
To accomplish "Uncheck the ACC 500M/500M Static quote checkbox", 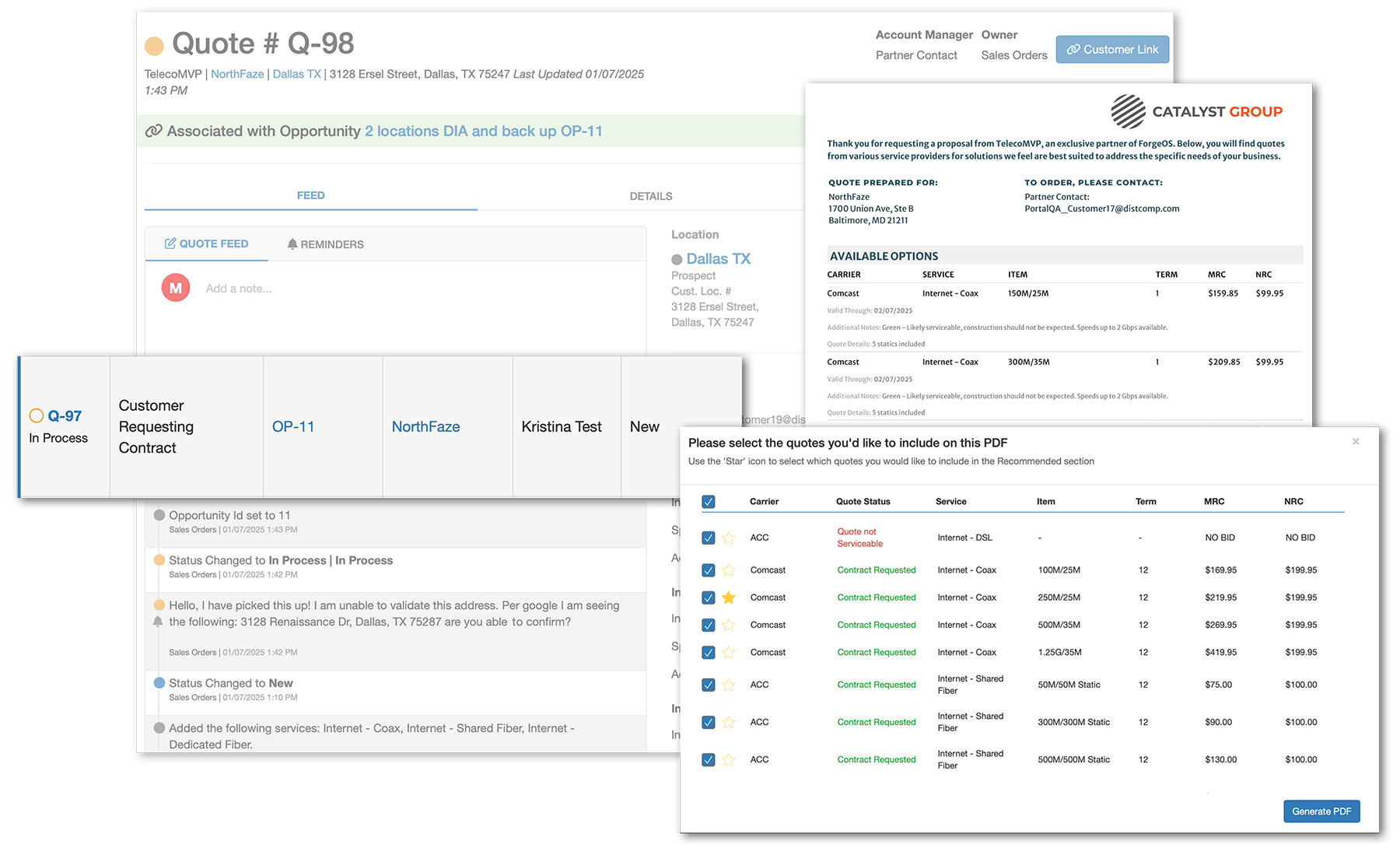I will (709, 759).
